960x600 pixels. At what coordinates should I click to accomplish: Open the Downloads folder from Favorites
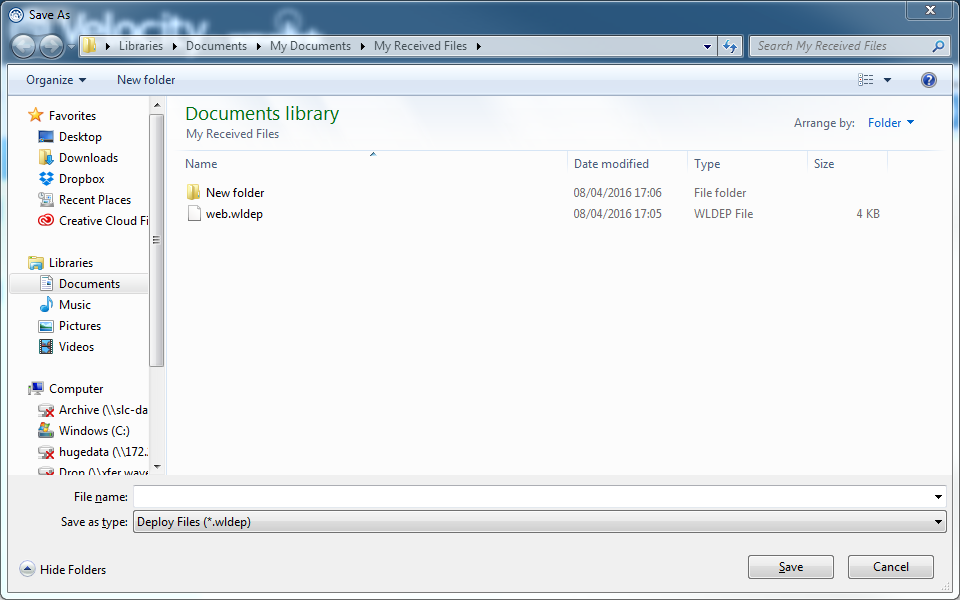click(89, 157)
